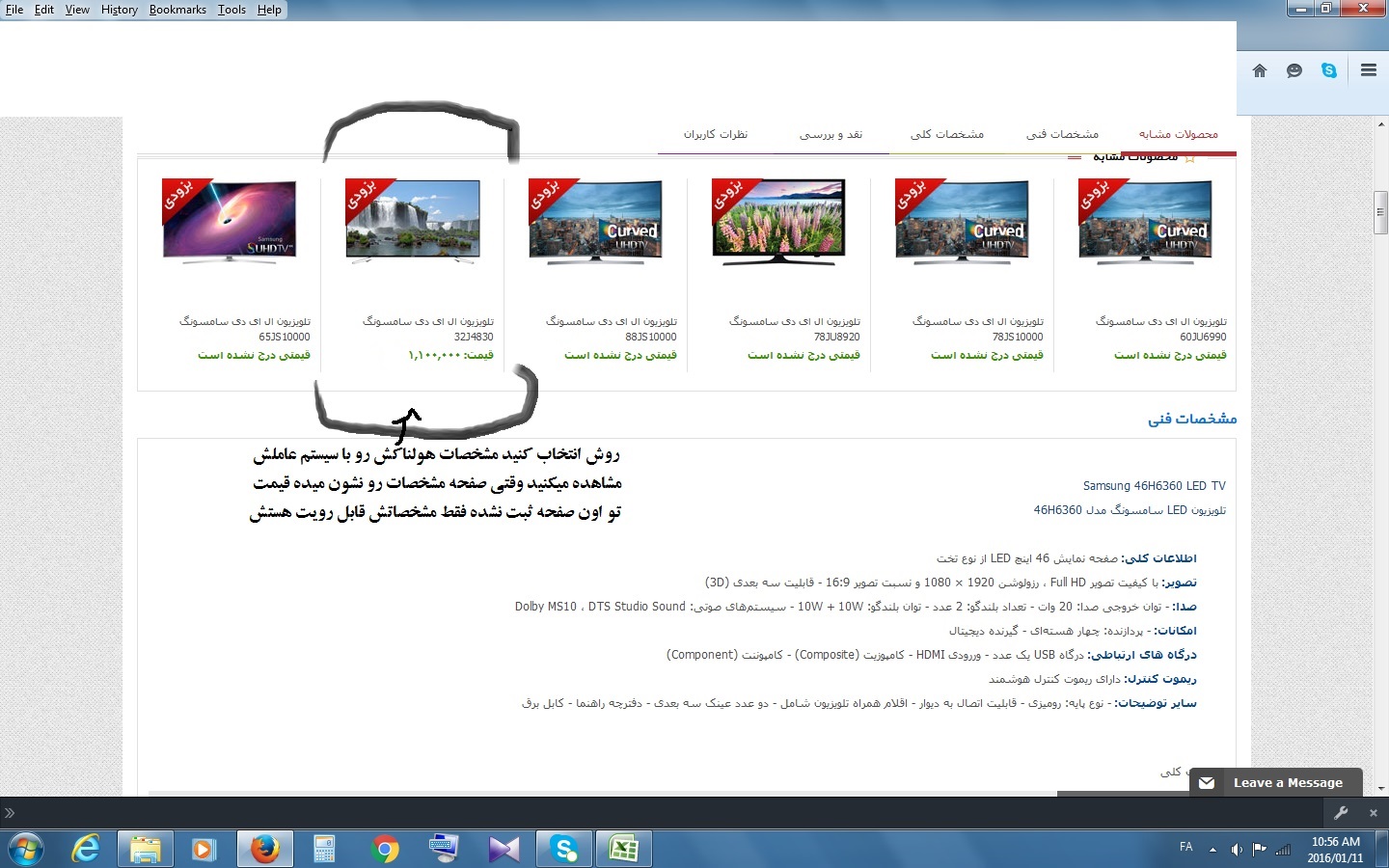
Task: Switch to the محصولات مشابه tab
Action: coord(1178,134)
